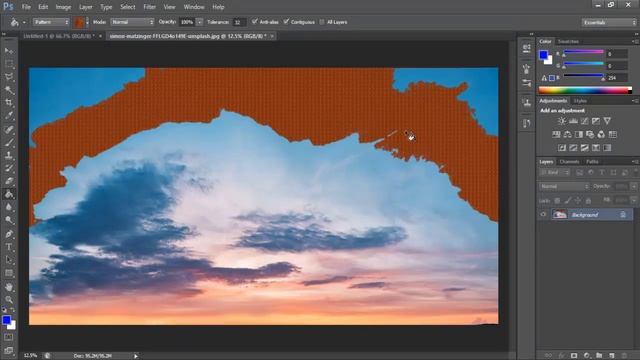Click the color spectrum ramp in Color panel
Image resolution: width=640 pixels, height=360 pixels.
tap(585, 90)
